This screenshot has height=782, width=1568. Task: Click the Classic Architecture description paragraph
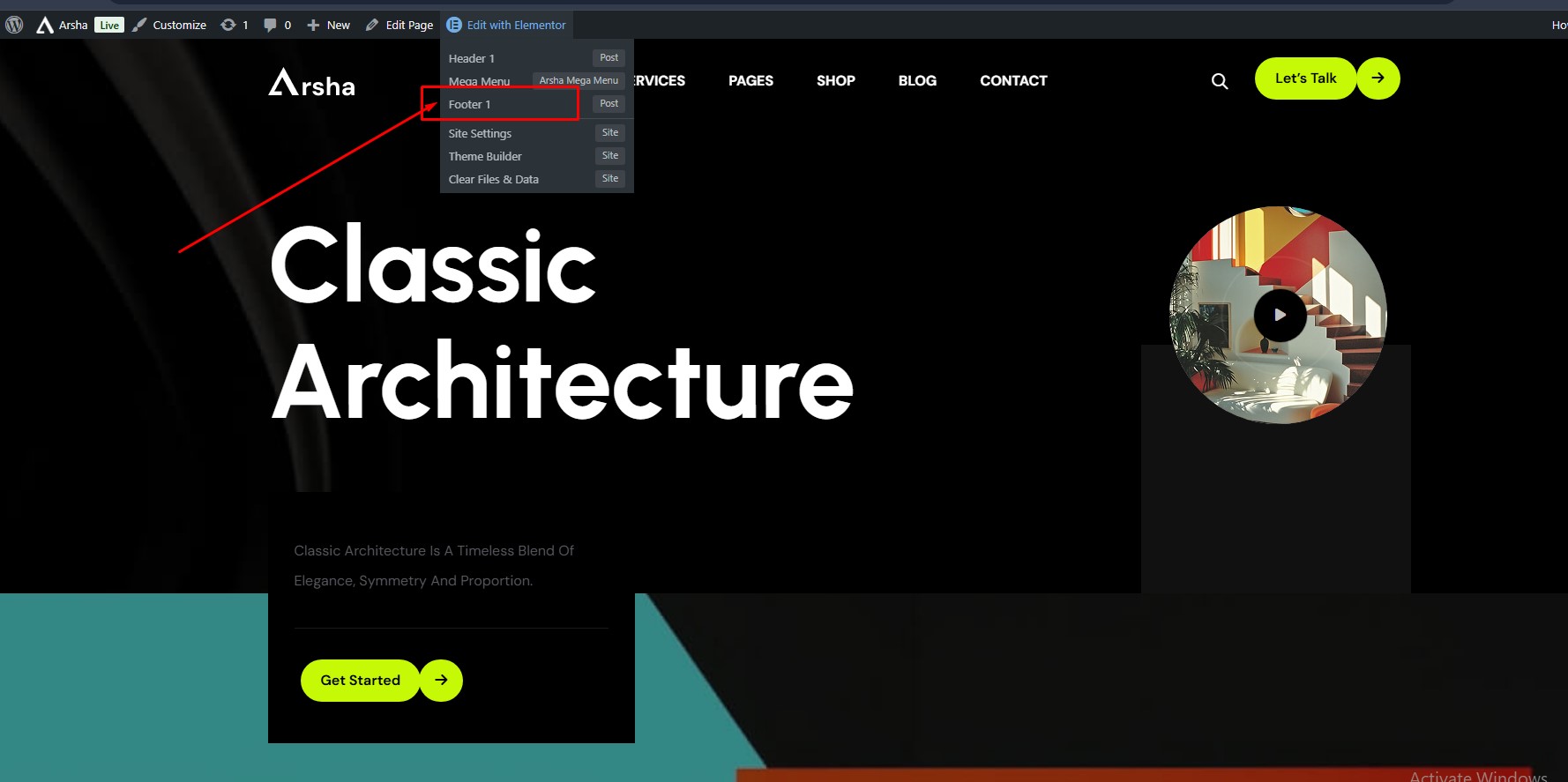click(x=434, y=565)
